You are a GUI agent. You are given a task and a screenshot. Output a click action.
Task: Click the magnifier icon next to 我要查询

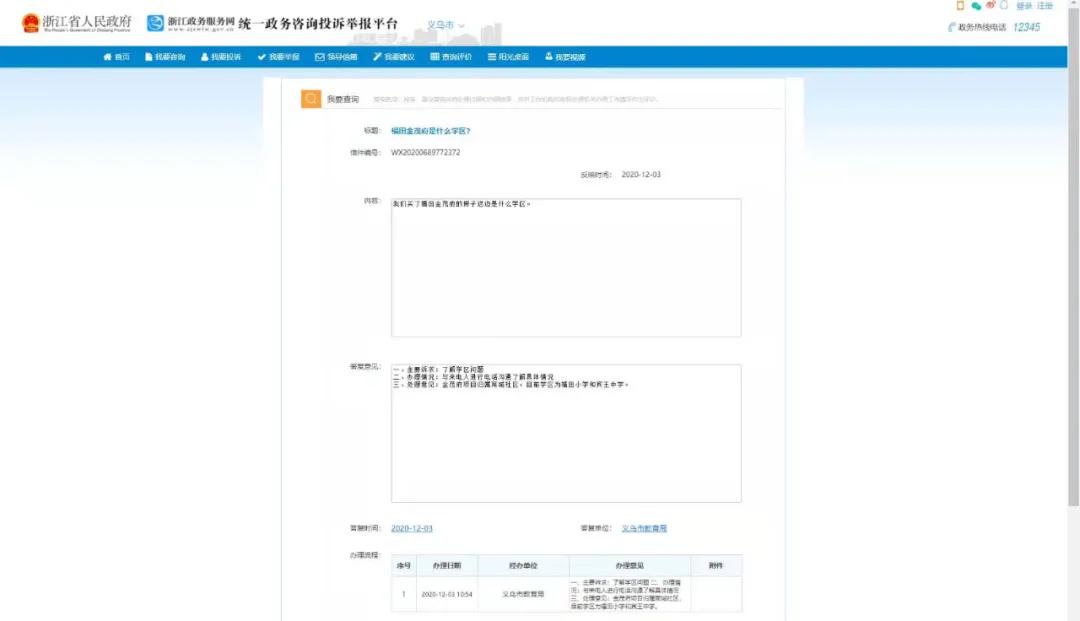tap(310, 99)
